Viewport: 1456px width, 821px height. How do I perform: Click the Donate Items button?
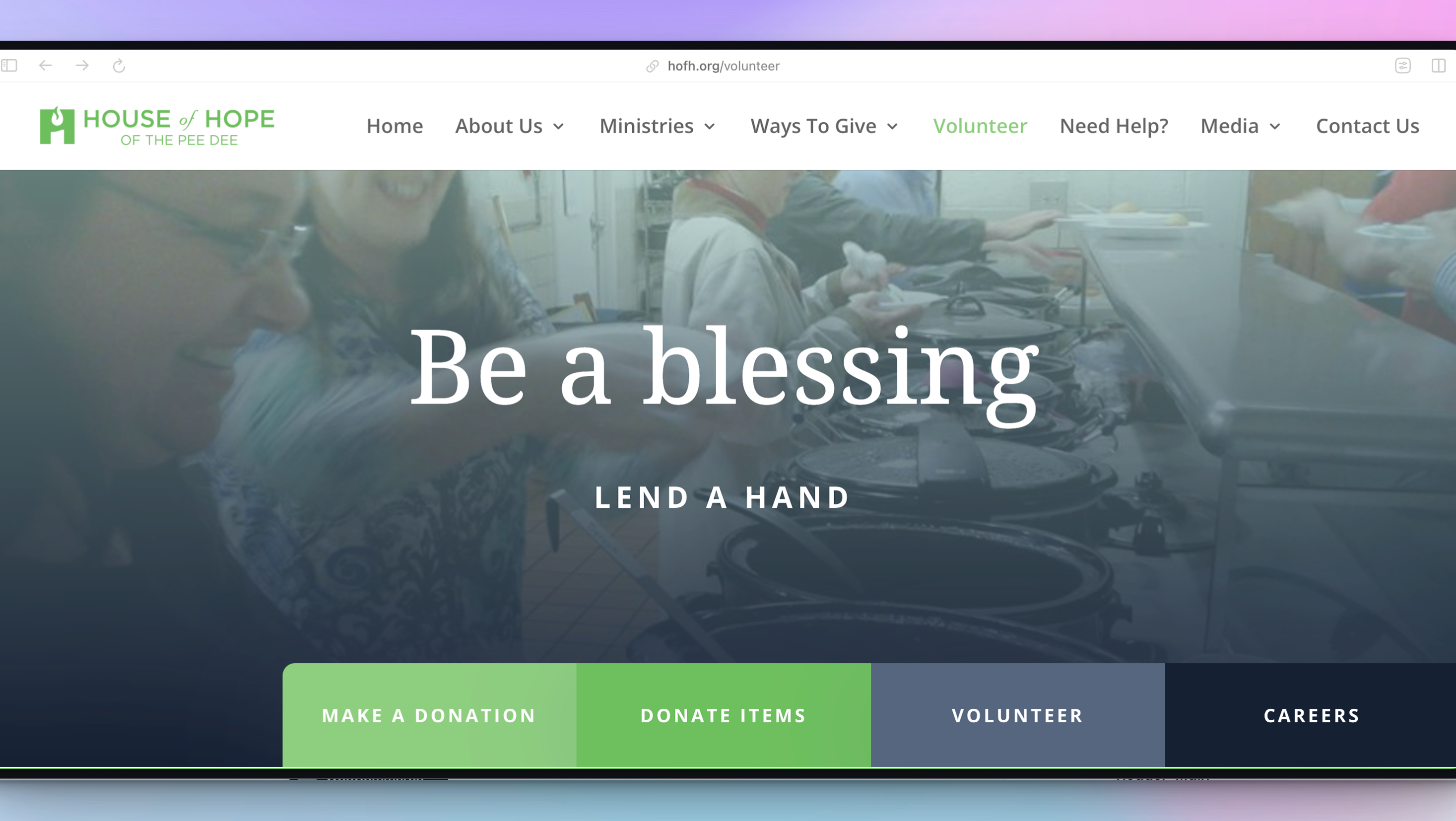coord(724,715)
